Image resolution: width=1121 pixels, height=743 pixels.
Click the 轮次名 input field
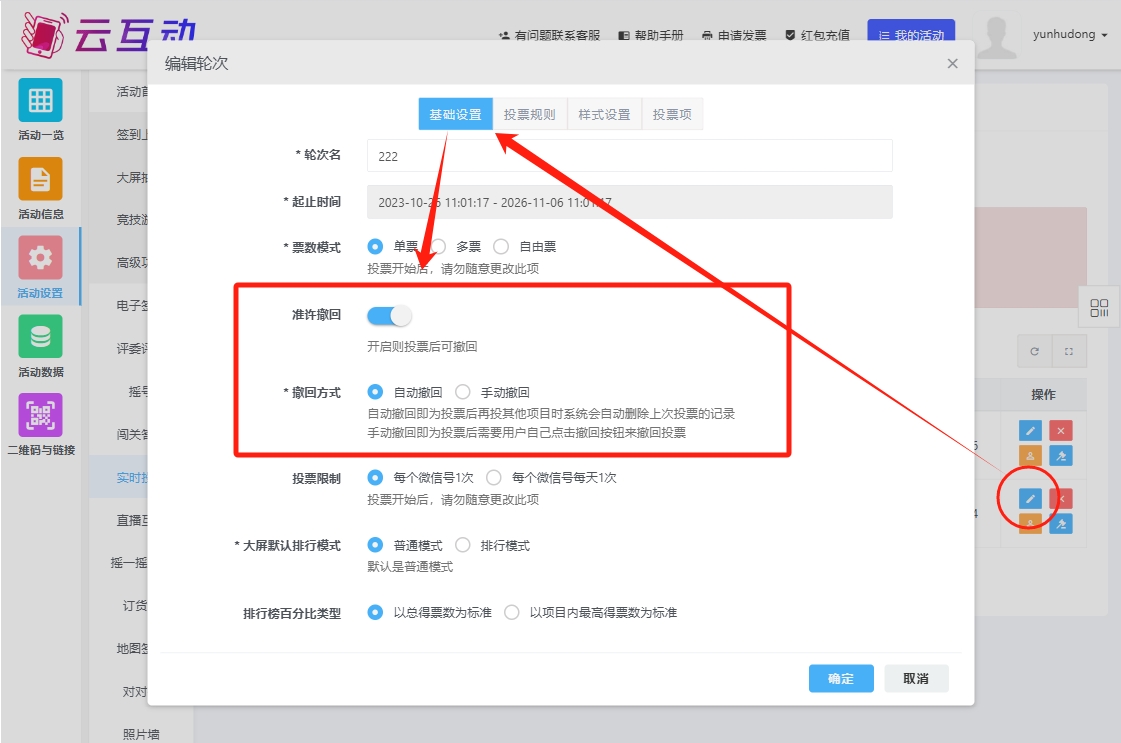pyautogui.click(x=629, y=156)
